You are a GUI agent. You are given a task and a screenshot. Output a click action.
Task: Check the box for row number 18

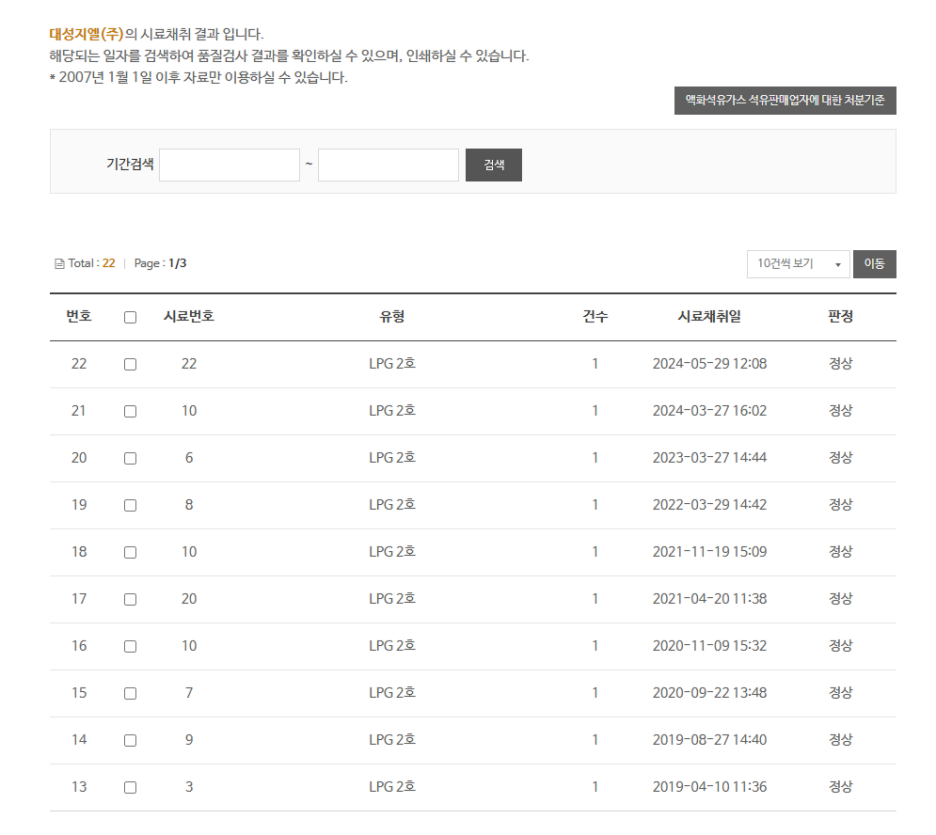tap(130, 552)
